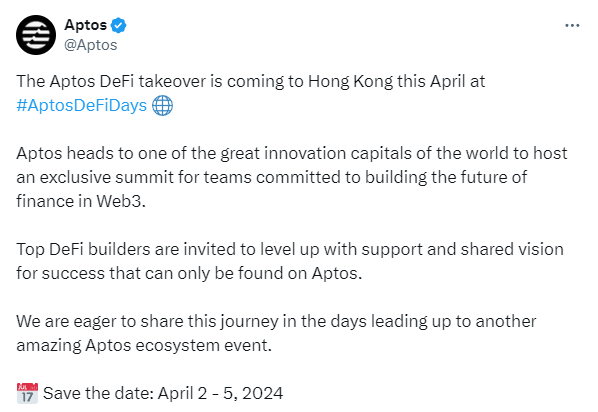598x412 pixels.
Task: Open the Aptos profile avatar
Action: 36,35
